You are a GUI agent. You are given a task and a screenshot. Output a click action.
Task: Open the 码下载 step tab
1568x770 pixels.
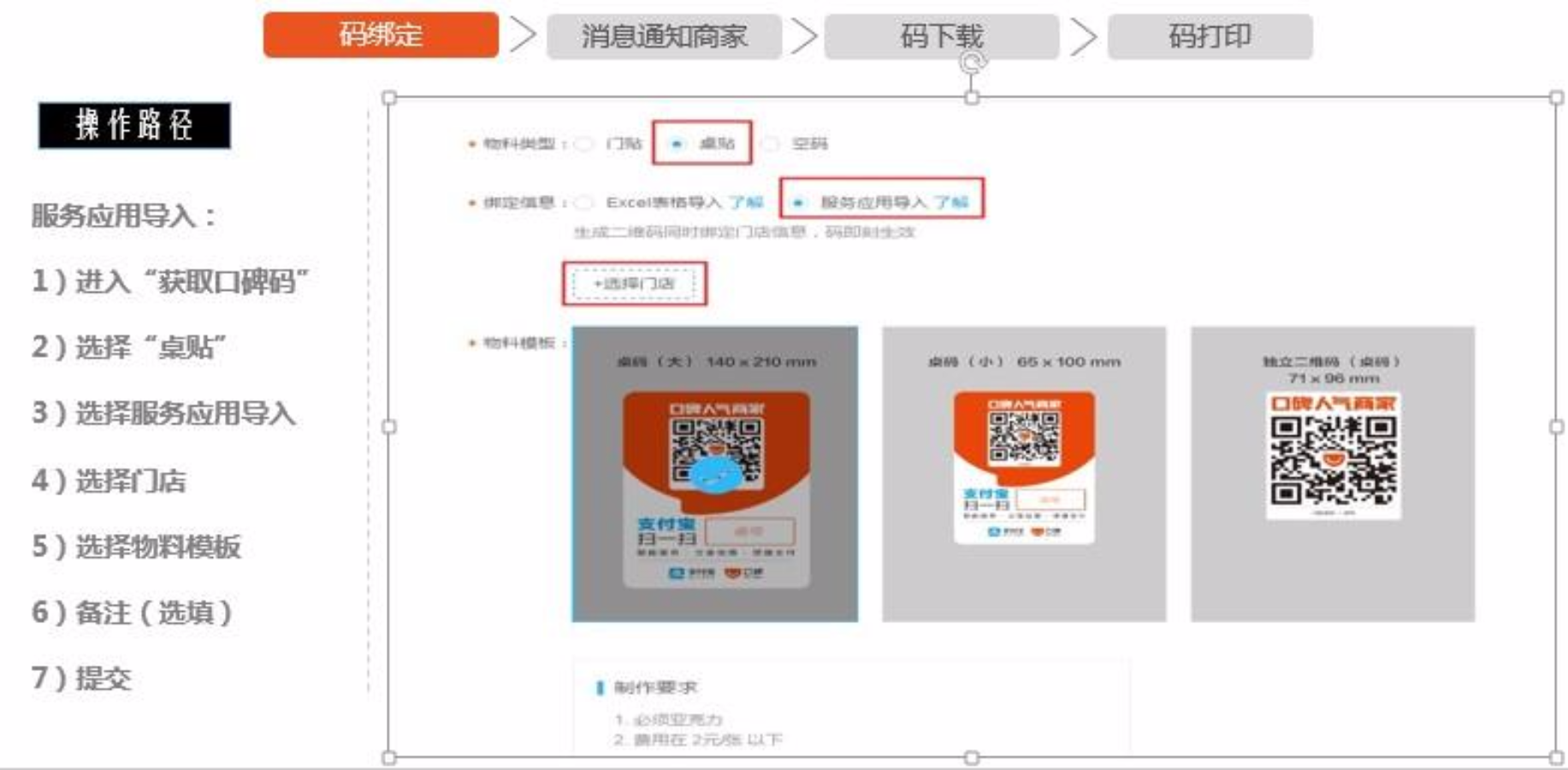point(941,37)
